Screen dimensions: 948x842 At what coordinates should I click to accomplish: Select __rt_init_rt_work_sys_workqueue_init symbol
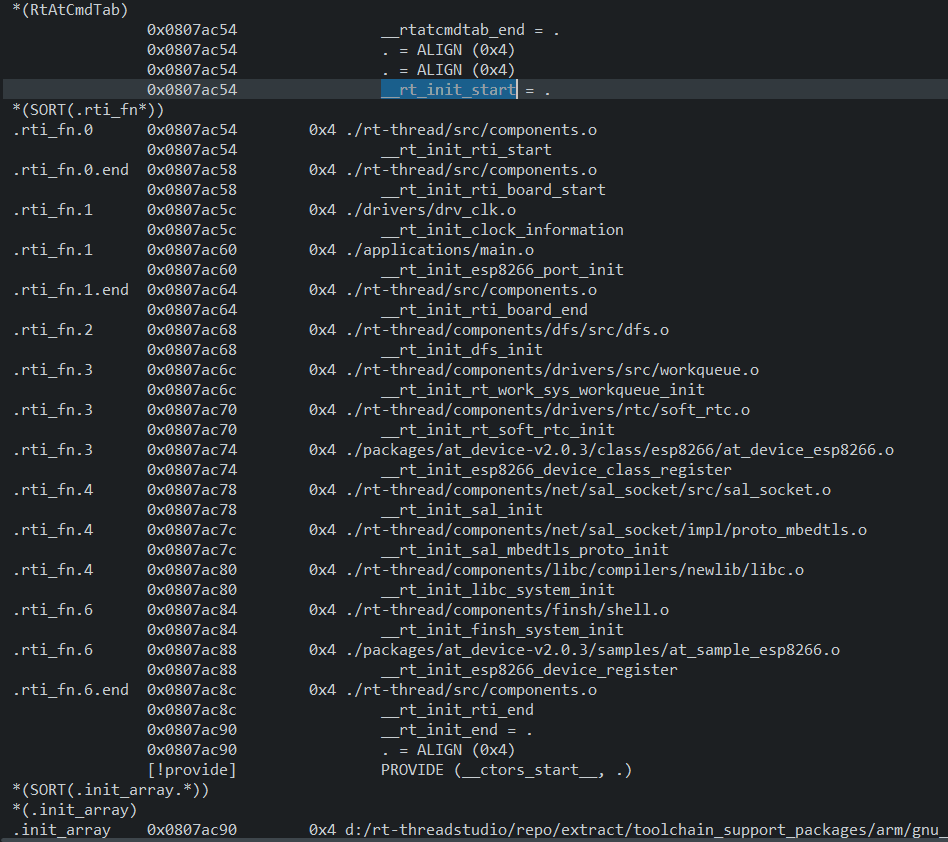click(x=542, y=389)
